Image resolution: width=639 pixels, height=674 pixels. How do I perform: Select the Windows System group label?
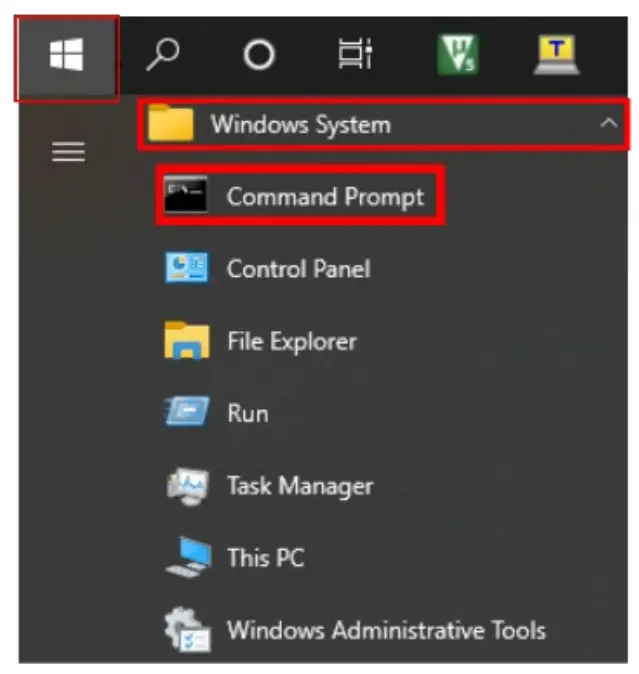tap(300, 125)
